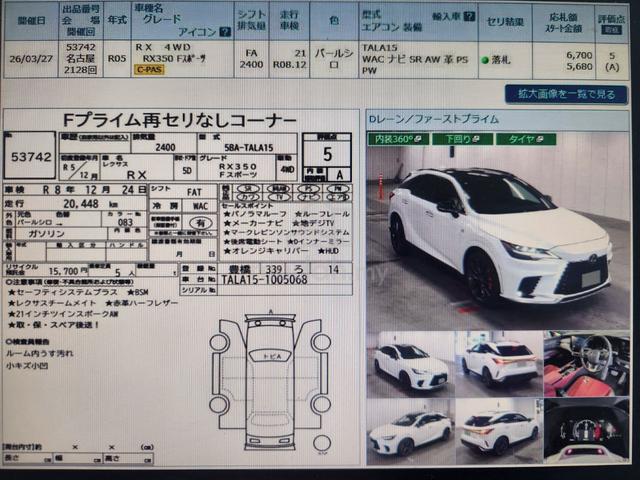Screen dimensions: 640x480
Task: Click the 落札 auction result text
Action: pyautogui.click(x=500, y=60)
